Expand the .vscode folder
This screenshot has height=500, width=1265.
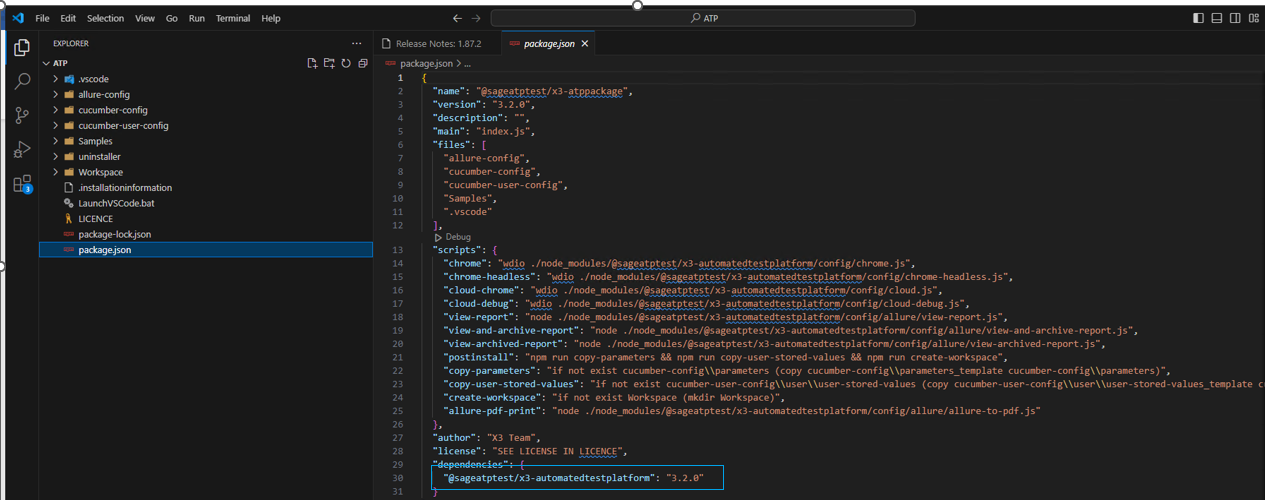pos(56,79)
